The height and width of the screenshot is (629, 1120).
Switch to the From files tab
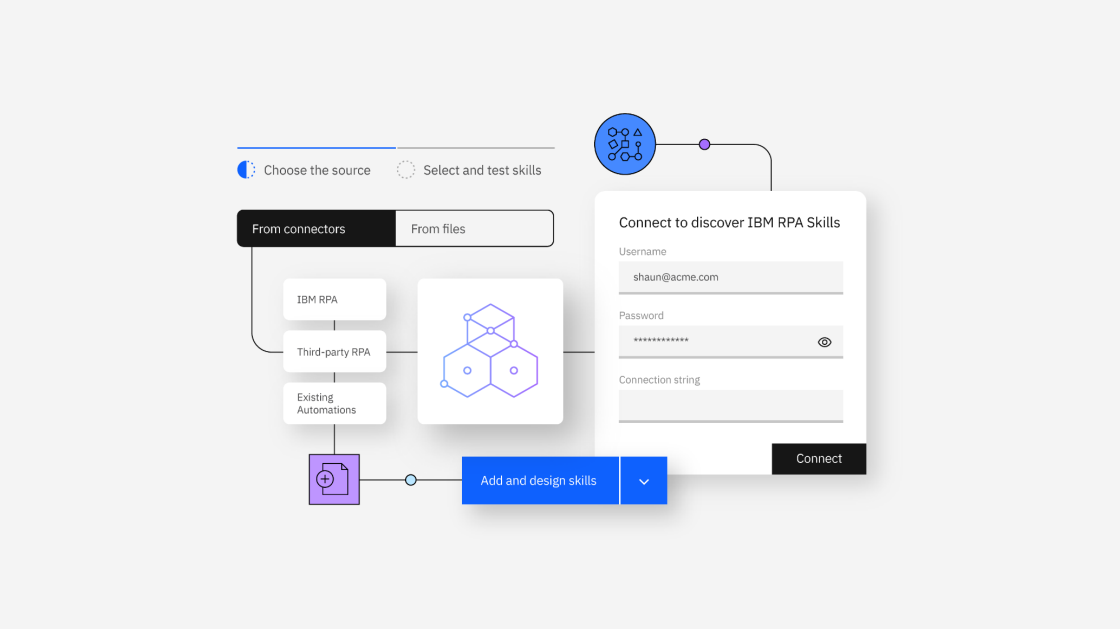pyautogui.click(x=474, y=228)
